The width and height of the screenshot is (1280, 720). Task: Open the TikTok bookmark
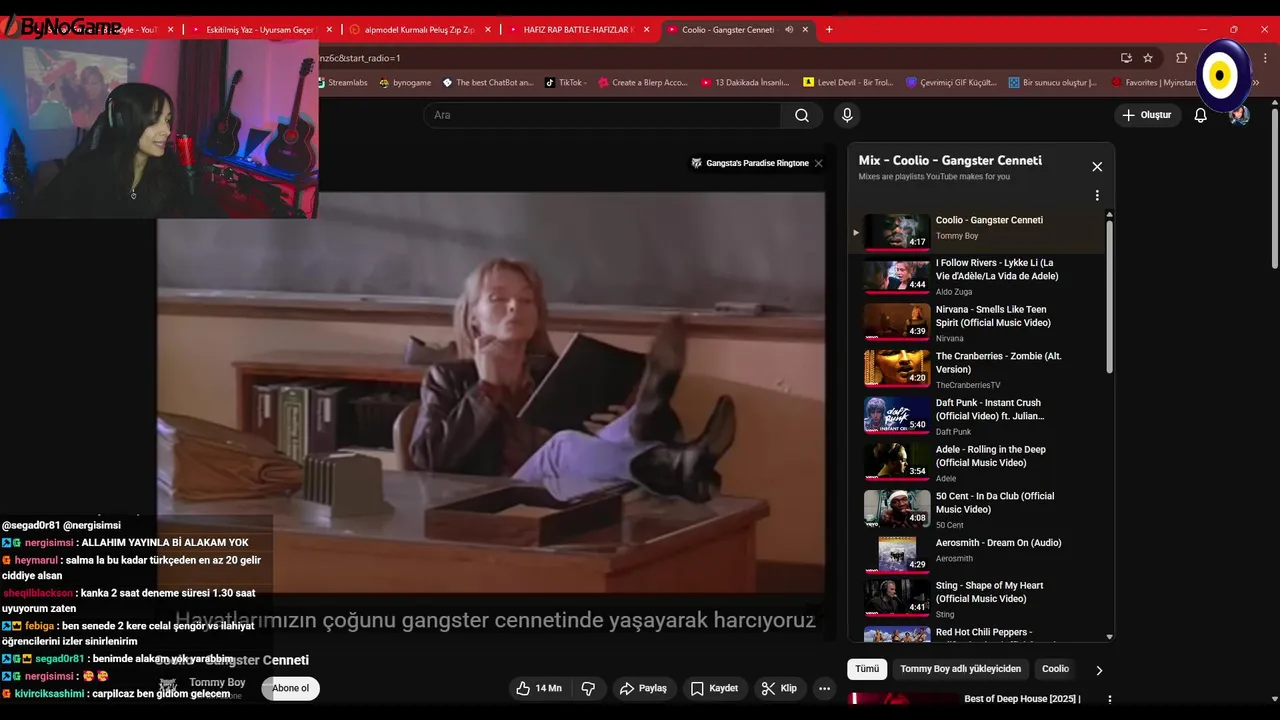pos(566,83)
